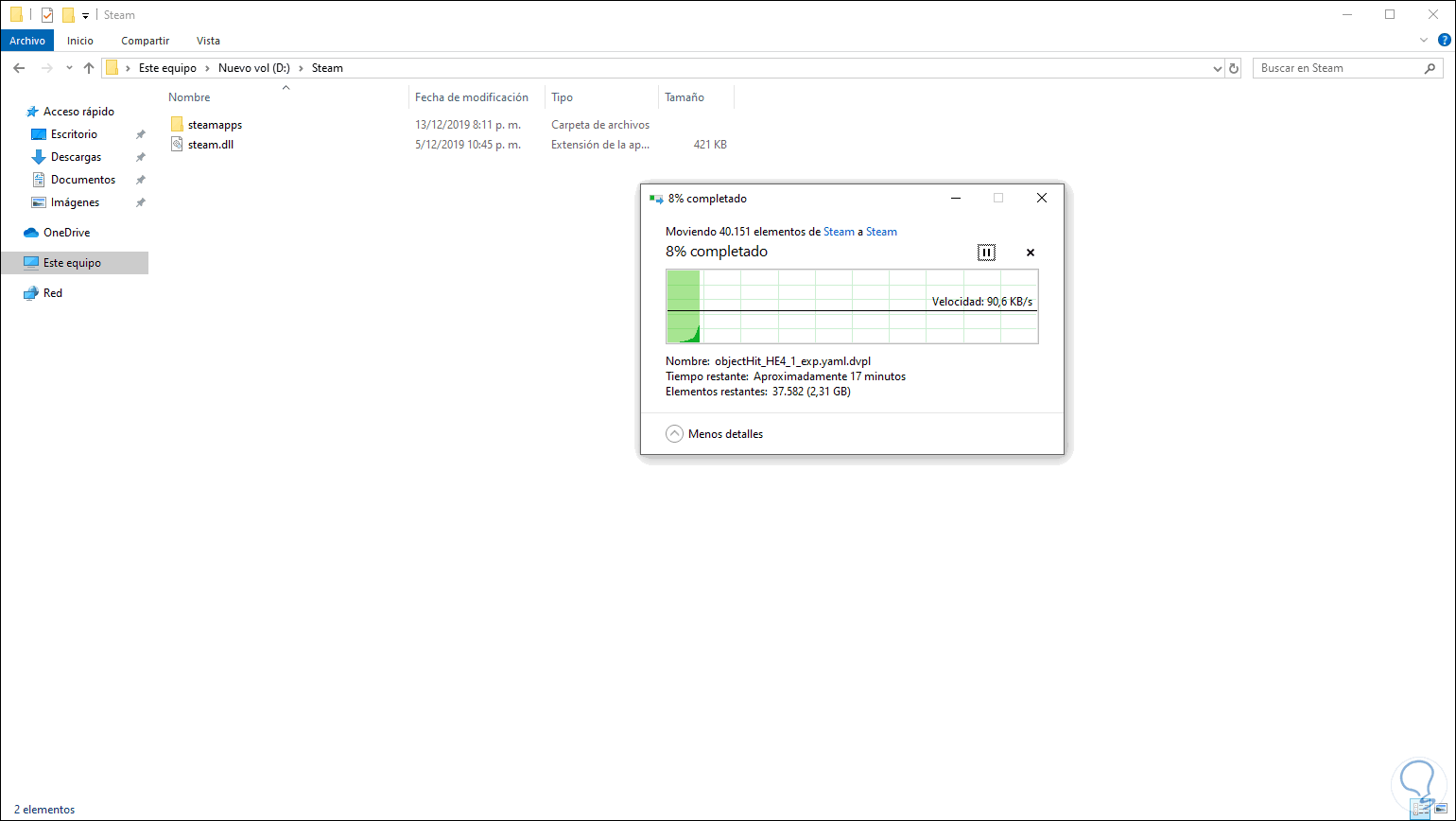Refresh the Steam folder view
Image resolution: width=1456 pixels, height=821 pixels.
click(x=1233, y=68)
